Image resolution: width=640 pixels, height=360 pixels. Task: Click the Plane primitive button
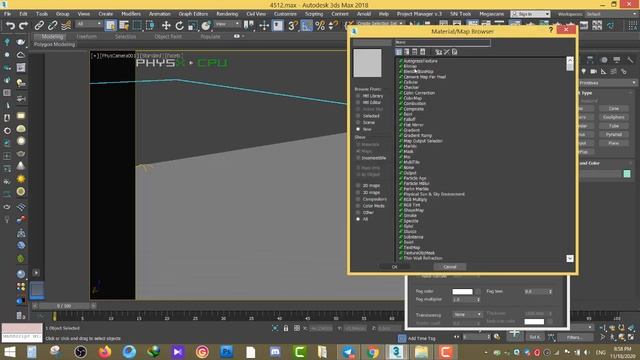[614, 143]
